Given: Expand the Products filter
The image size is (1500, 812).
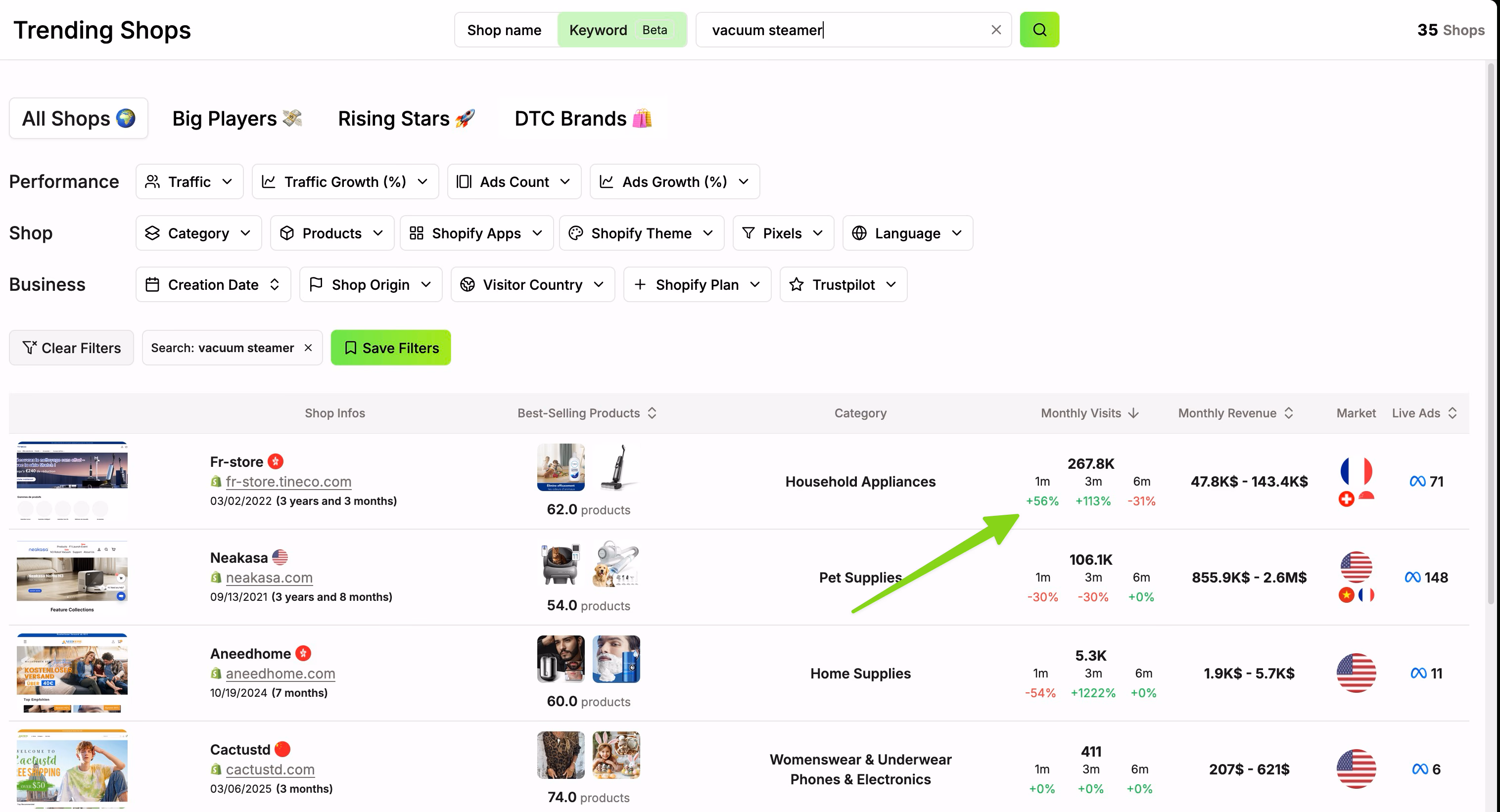Looking at the screenshot, I should click(x=332, y=233).
